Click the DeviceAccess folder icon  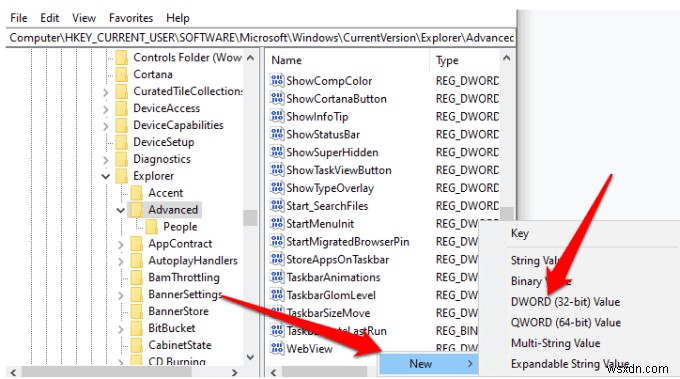click(x=122, y=108)
